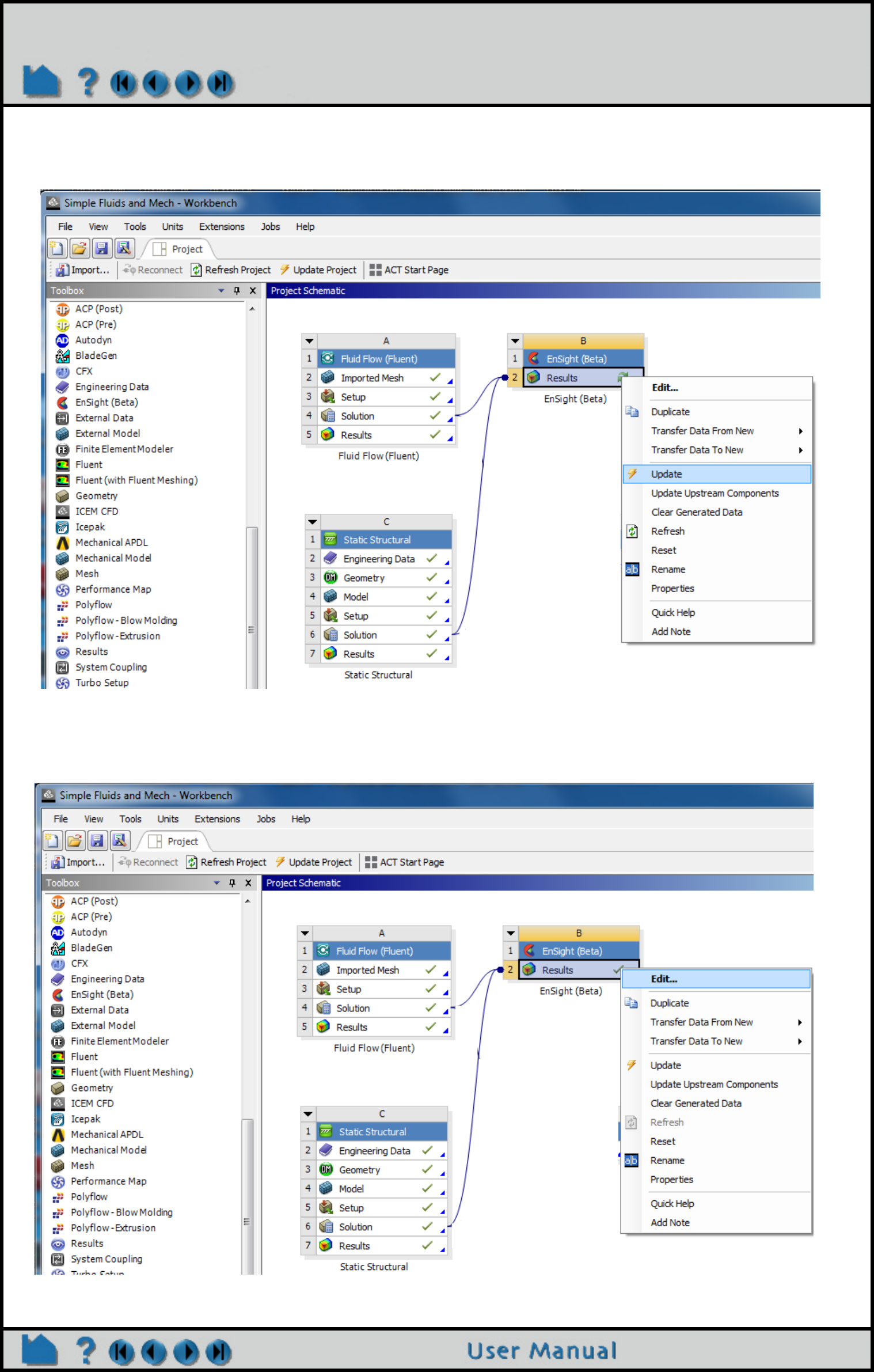Click Update Project in the first screenshot
Image resolution: width=874 pixels, height=1372 pixels.
318,270
